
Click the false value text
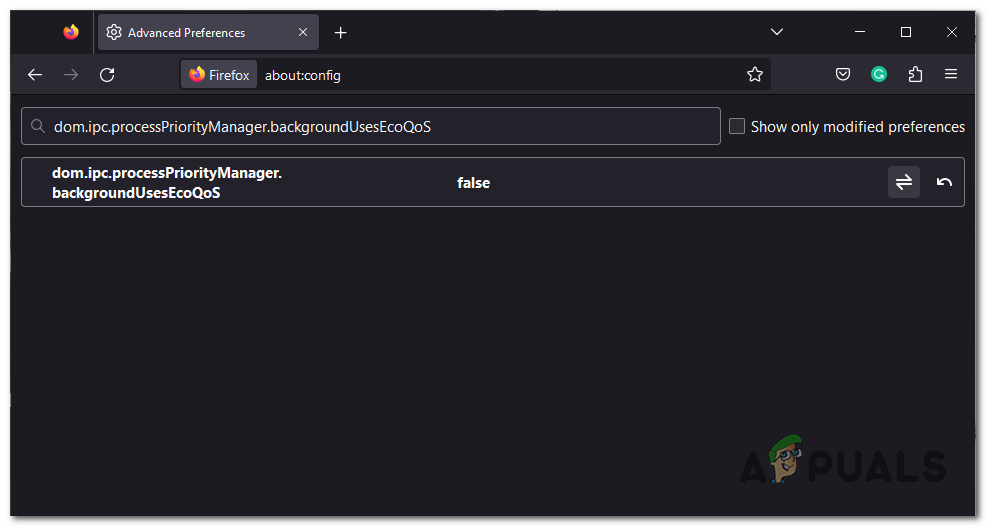tap(473, 183)
